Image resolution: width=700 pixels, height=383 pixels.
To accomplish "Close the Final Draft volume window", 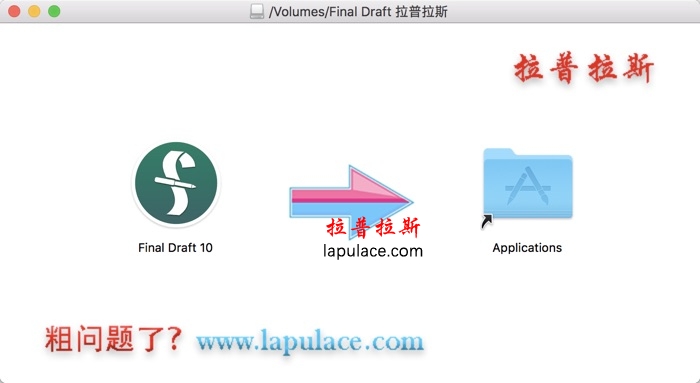I will pos(14,11).
